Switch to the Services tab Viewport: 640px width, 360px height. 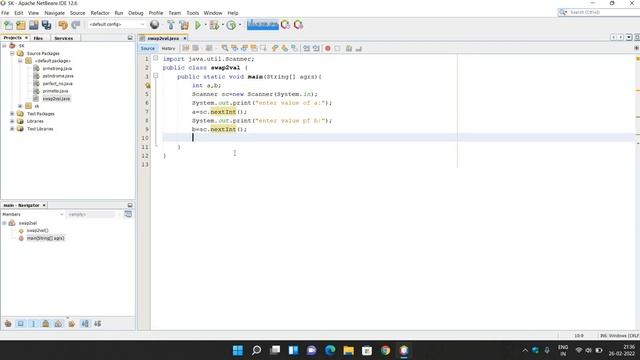click(x=64, y=38)
